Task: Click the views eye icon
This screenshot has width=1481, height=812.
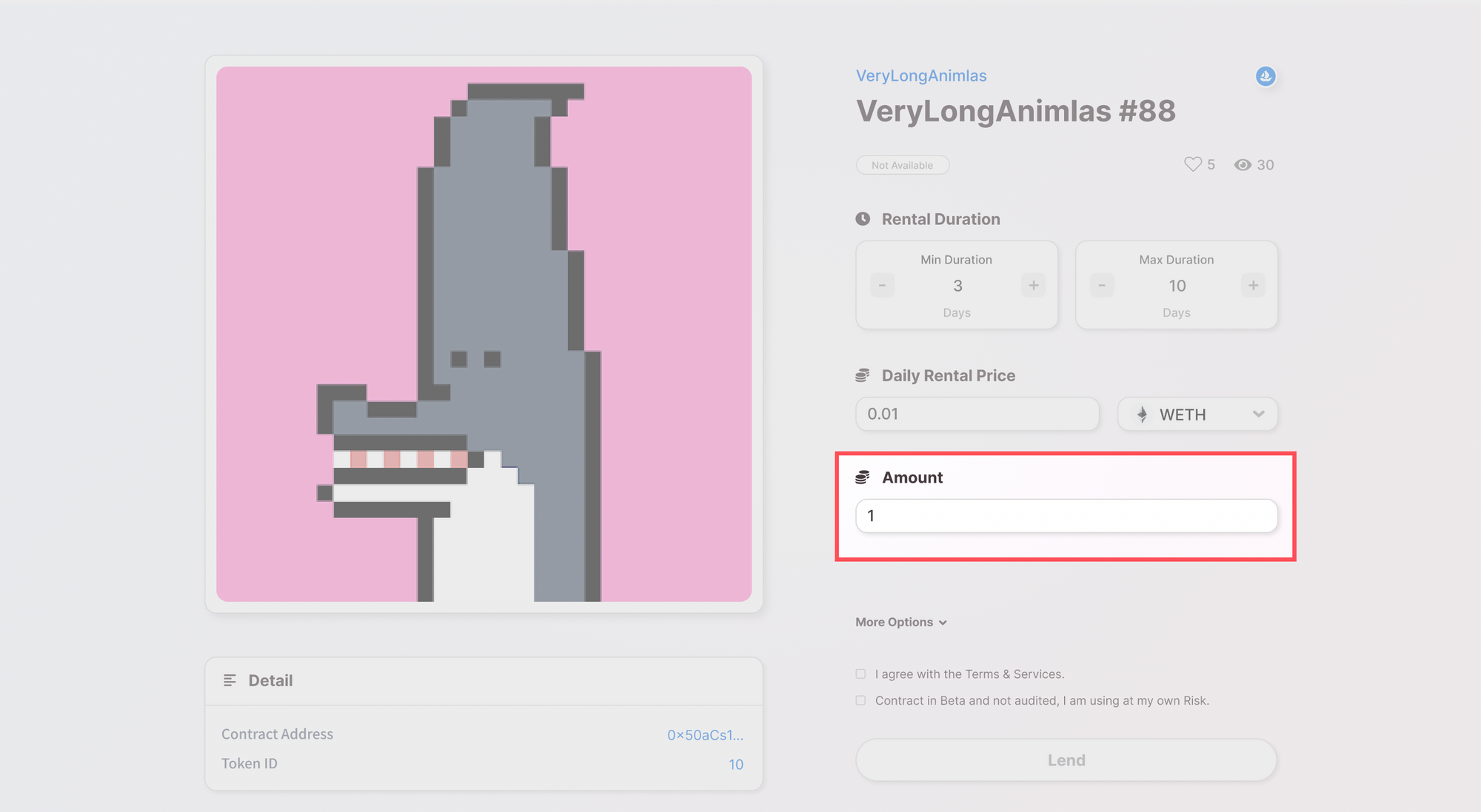Action: (1243, 165)
